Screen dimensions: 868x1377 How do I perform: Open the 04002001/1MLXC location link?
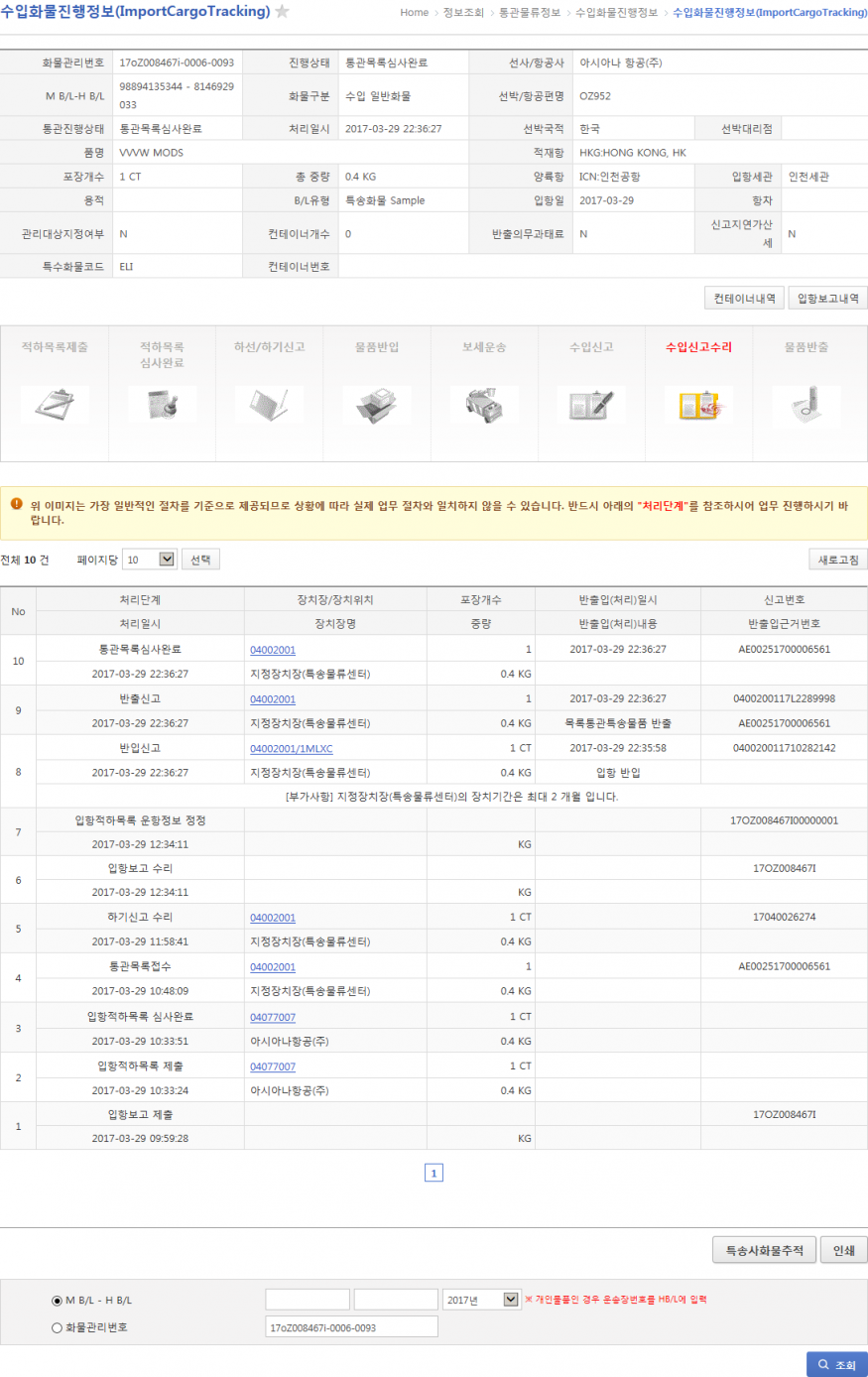point(291,749)
